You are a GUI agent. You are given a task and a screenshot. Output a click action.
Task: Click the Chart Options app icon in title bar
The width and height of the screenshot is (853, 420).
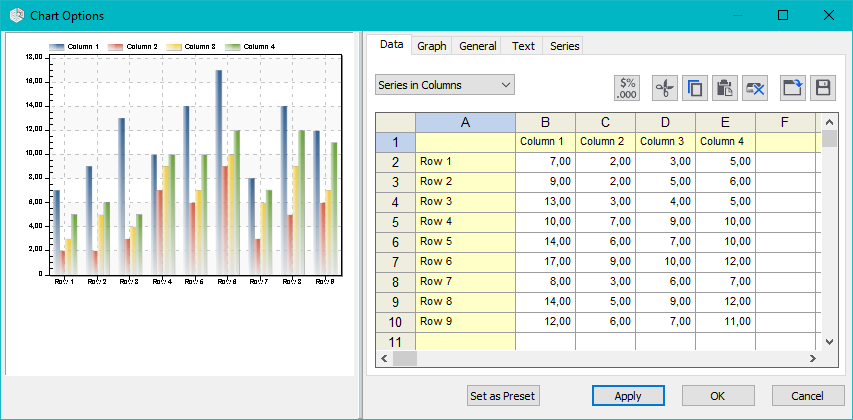click(x=16, y=16)
